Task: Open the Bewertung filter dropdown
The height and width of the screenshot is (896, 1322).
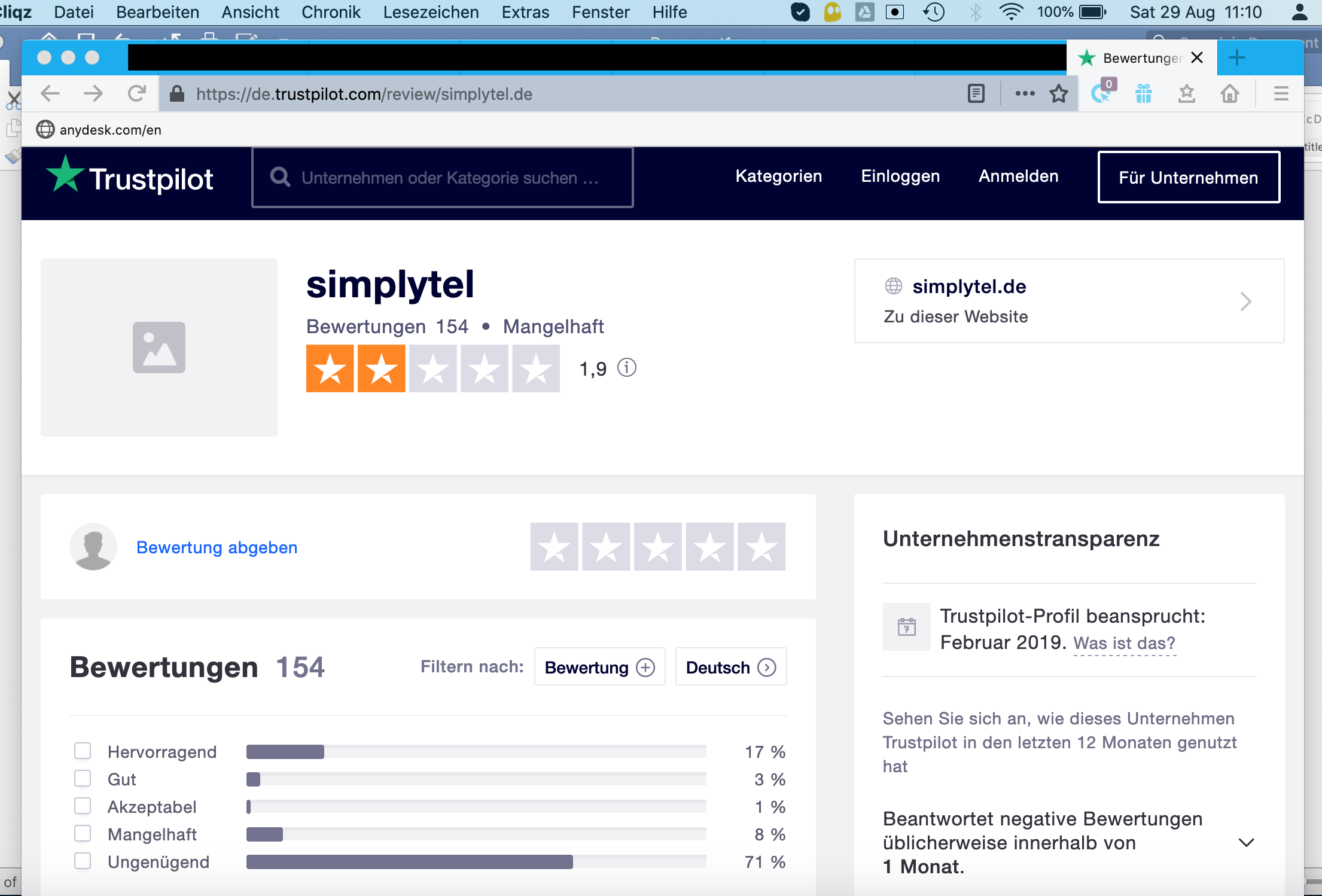Action: tap(599, 667)
